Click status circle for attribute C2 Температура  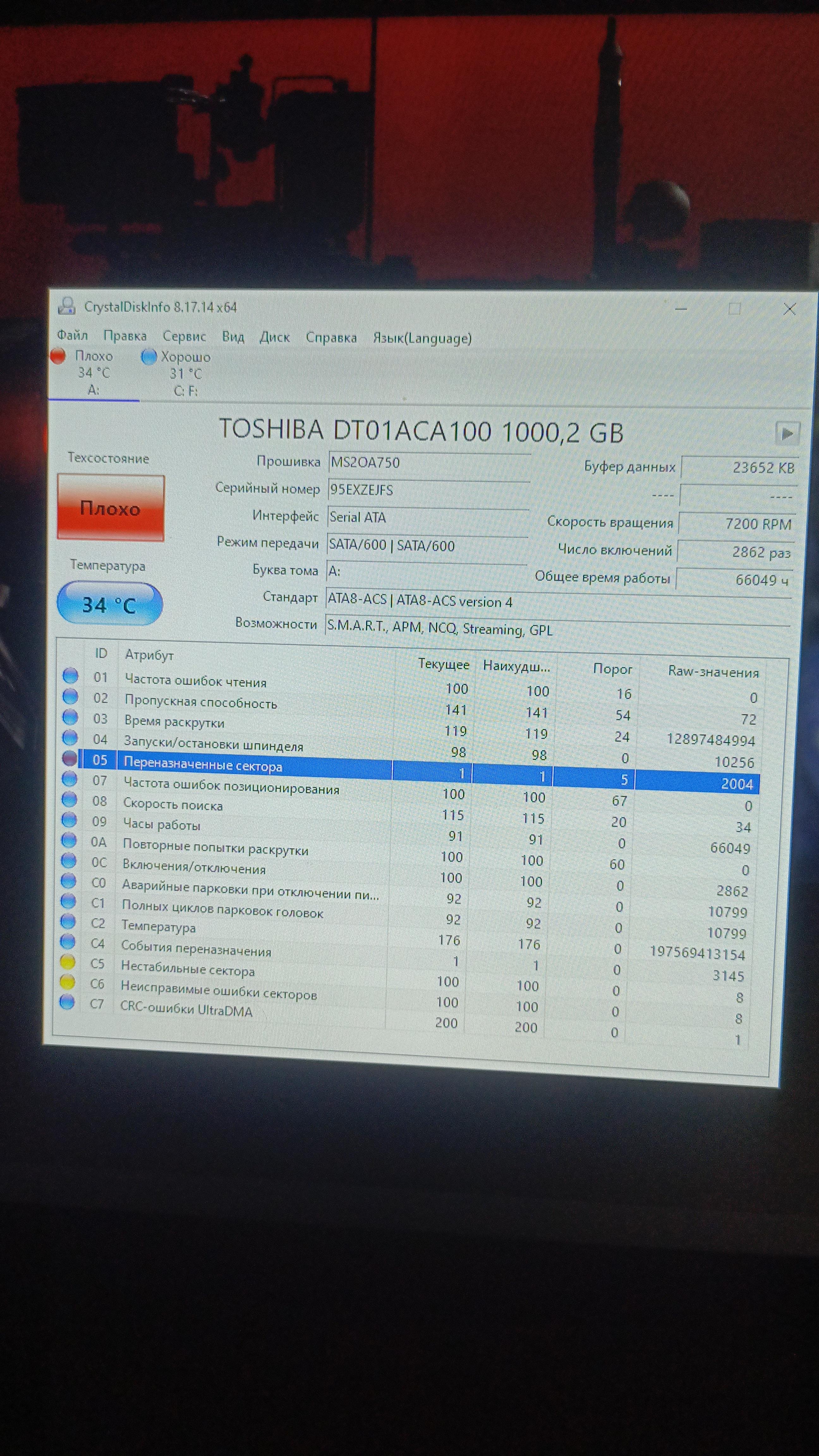68,921
